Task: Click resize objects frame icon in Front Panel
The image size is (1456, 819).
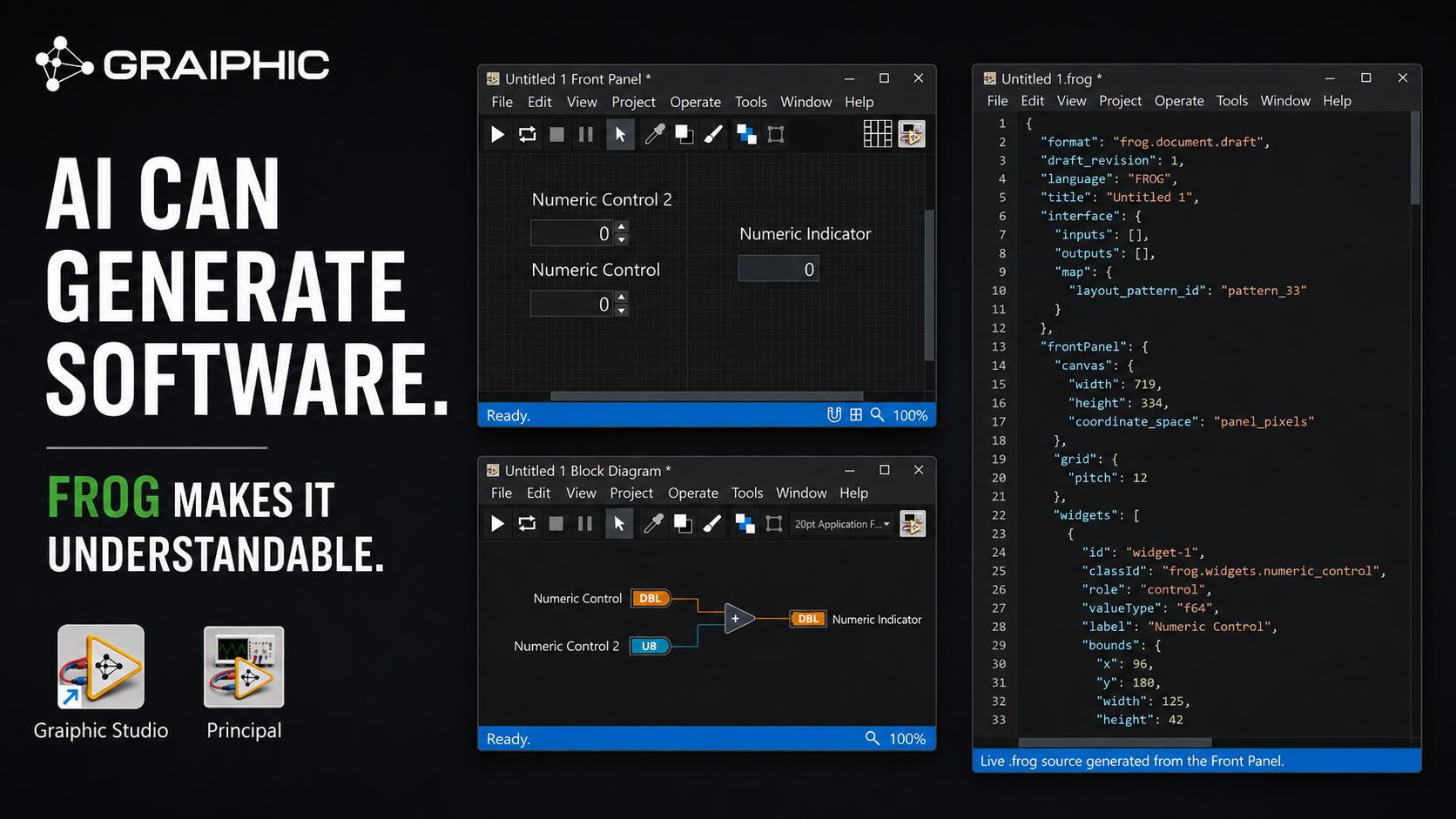Action: point(776,134)
